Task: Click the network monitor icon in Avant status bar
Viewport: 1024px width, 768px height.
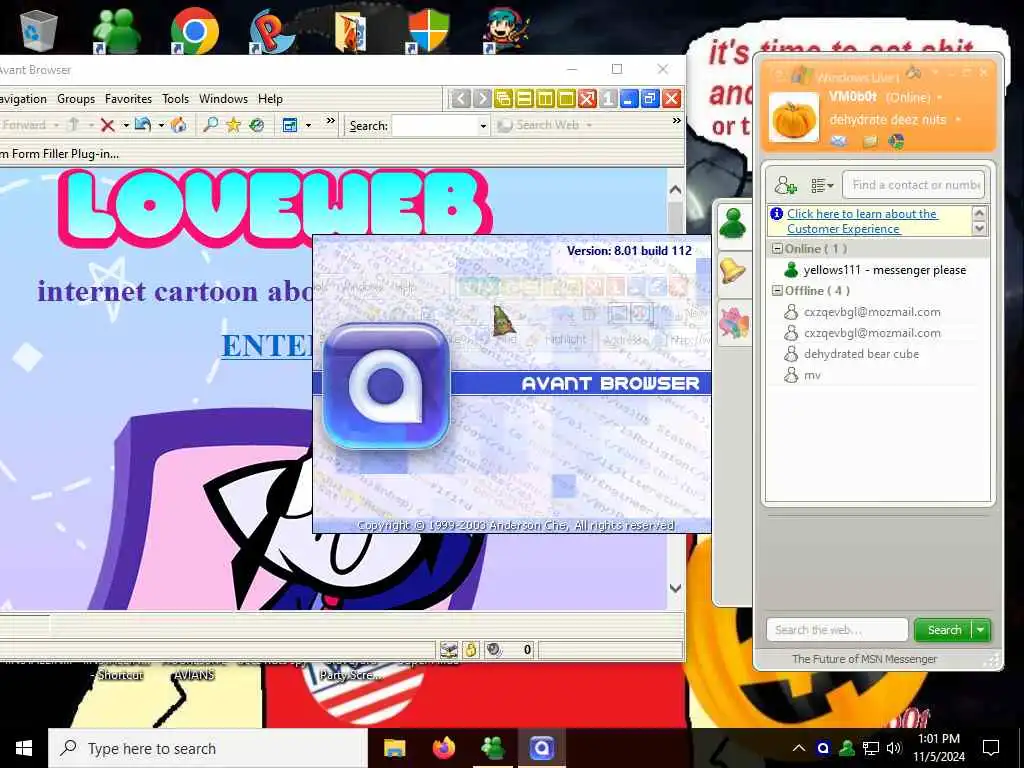Action: (449, 649)
